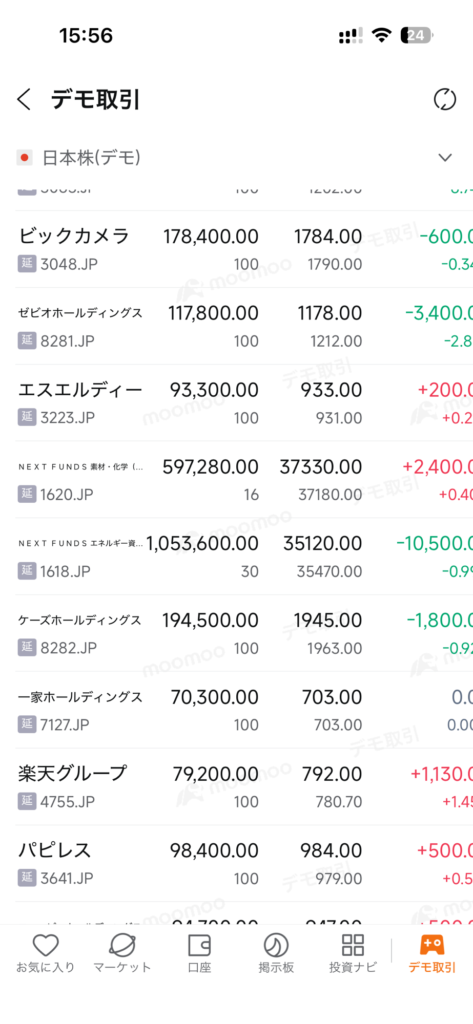Open the ビックカメラ position row
Image resolution: width=473 pixels, height=1024 pixels.
tap(244, 249)
